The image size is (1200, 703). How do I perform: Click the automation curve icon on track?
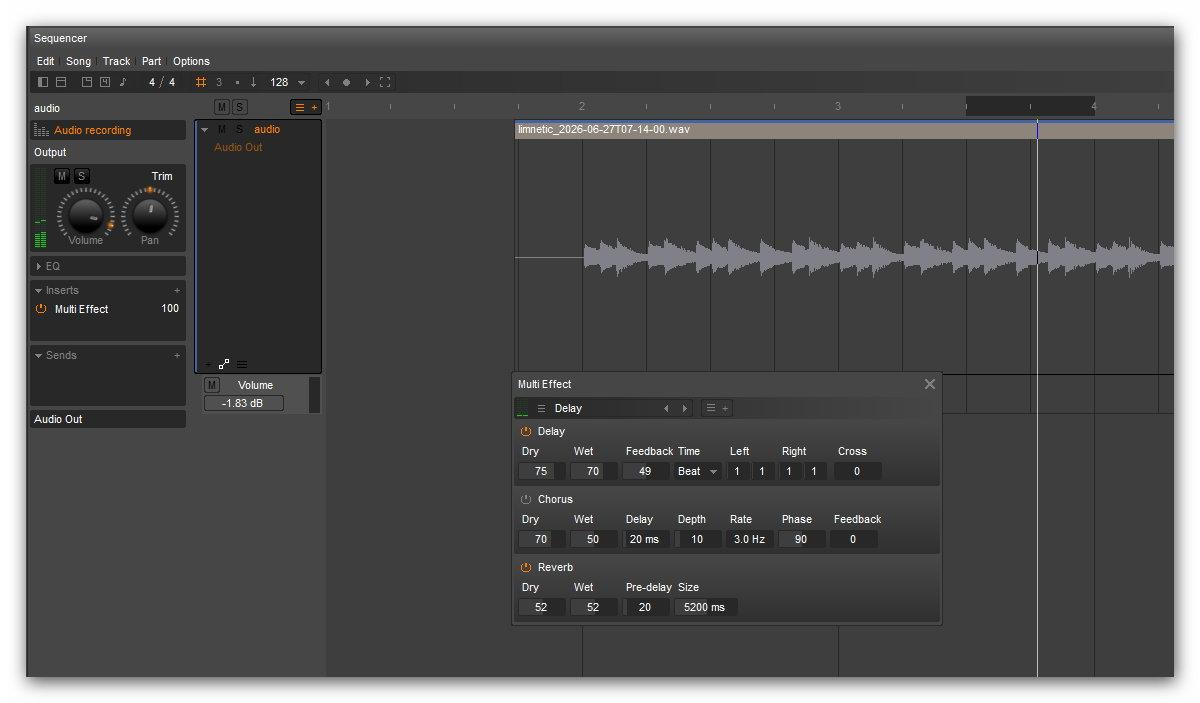[x=224, y=364]
